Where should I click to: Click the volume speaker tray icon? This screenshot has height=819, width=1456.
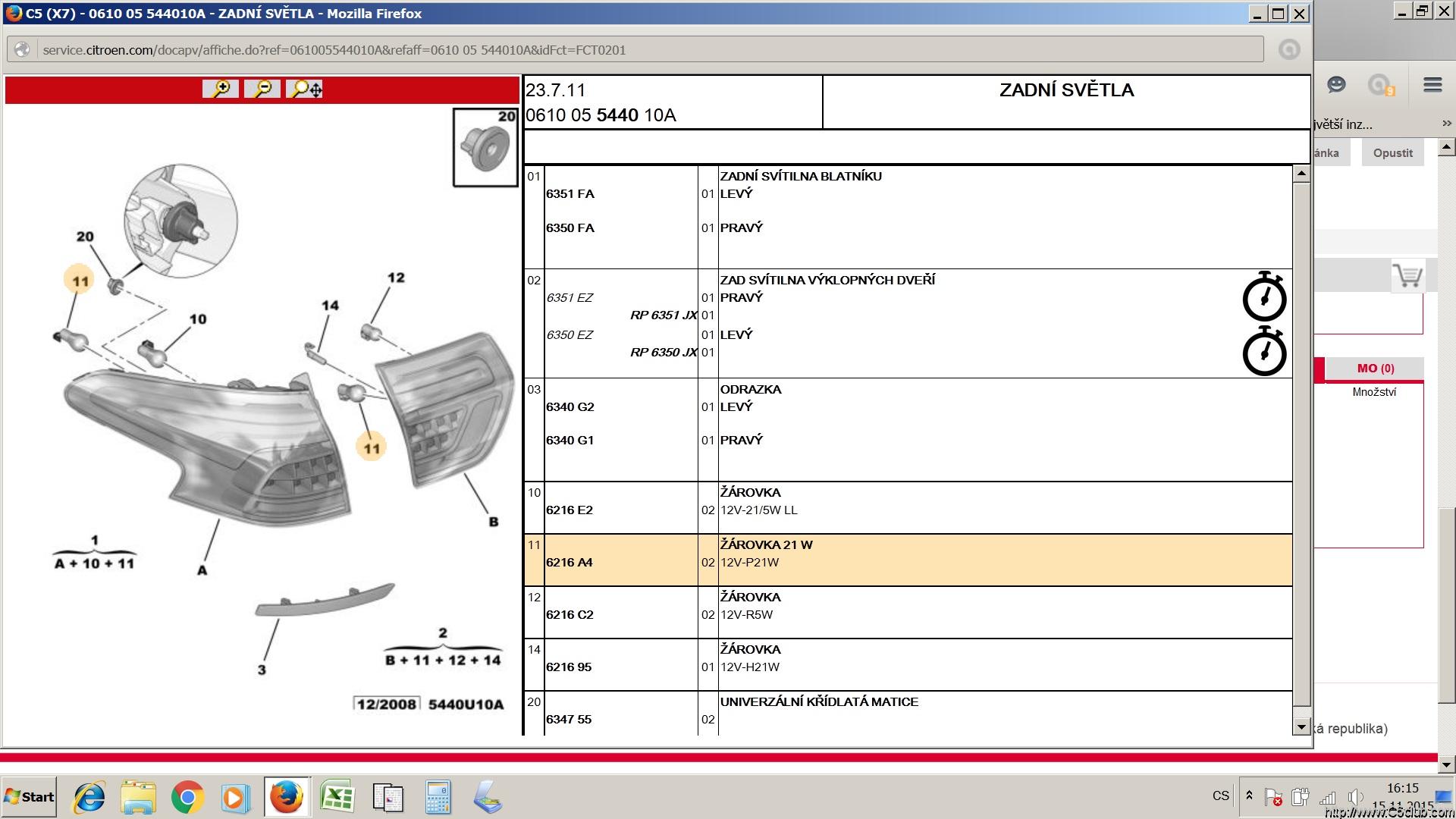(x=1354, y=797)
